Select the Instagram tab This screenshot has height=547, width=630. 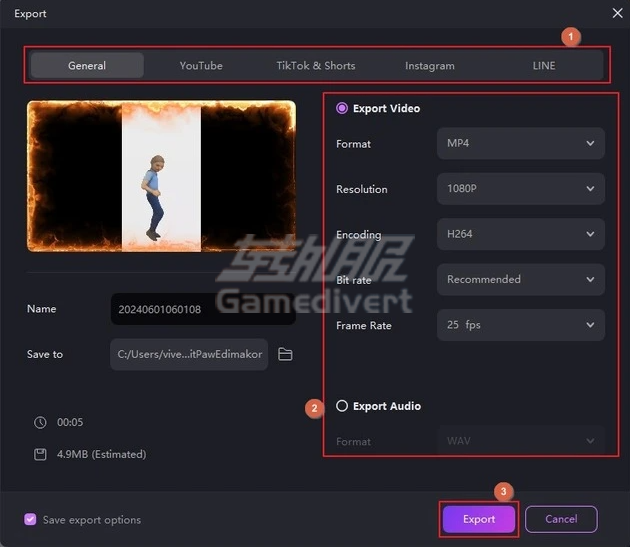pos(430,66)
